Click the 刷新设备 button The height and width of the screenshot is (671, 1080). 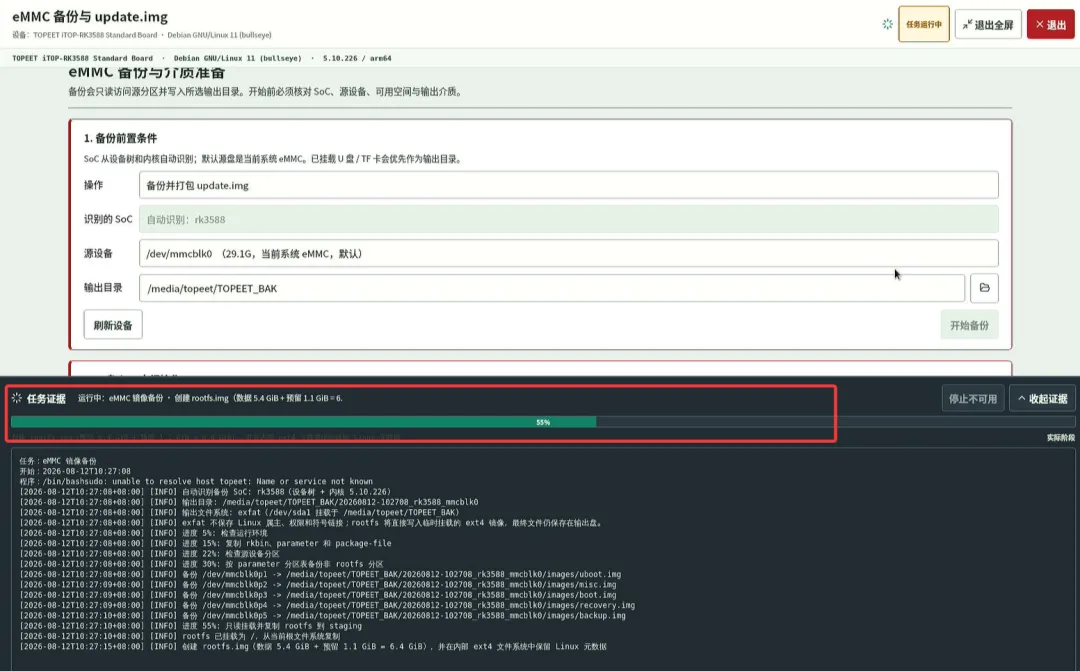click(x=113, y=325)
